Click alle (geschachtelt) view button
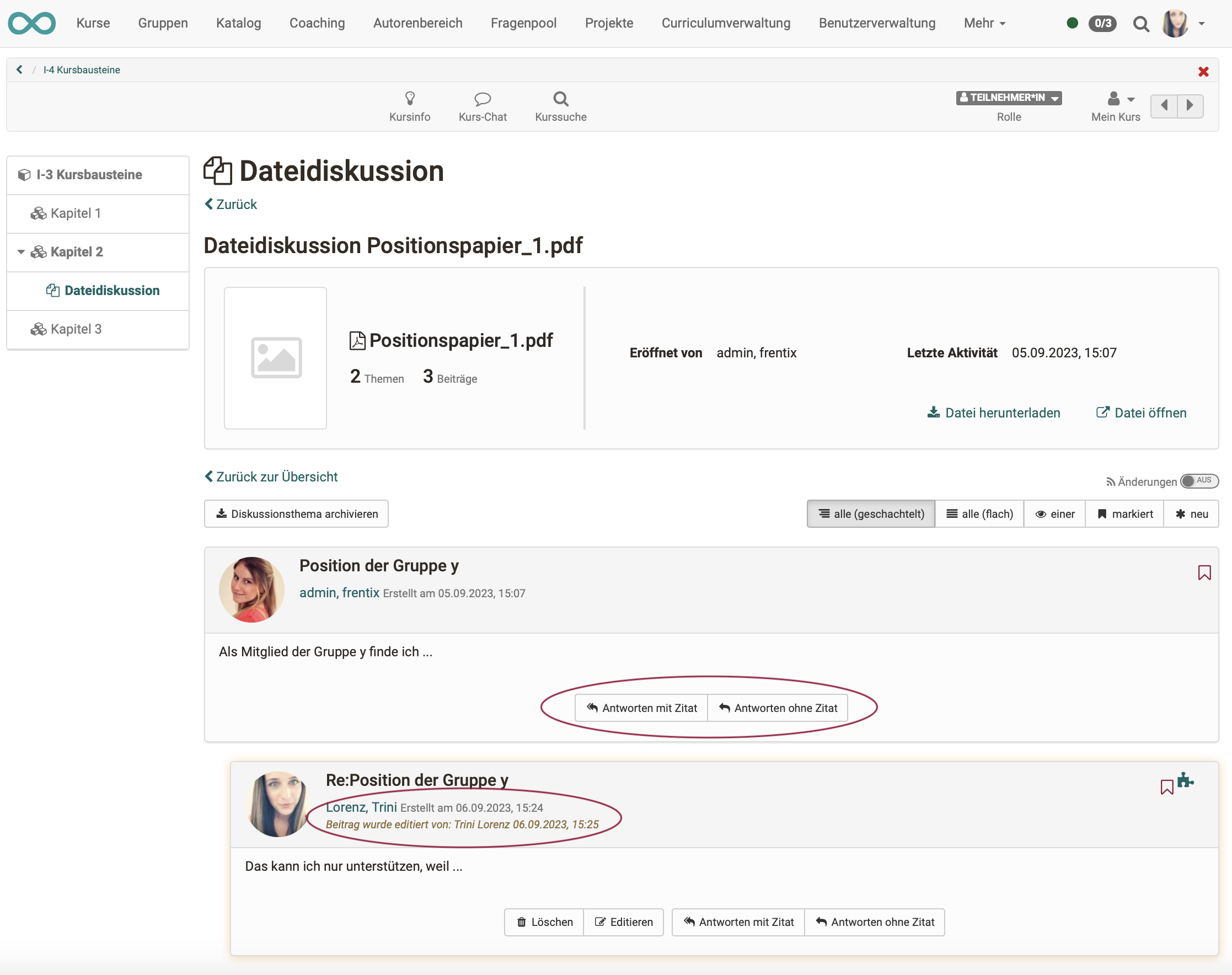 click(869, 514)
